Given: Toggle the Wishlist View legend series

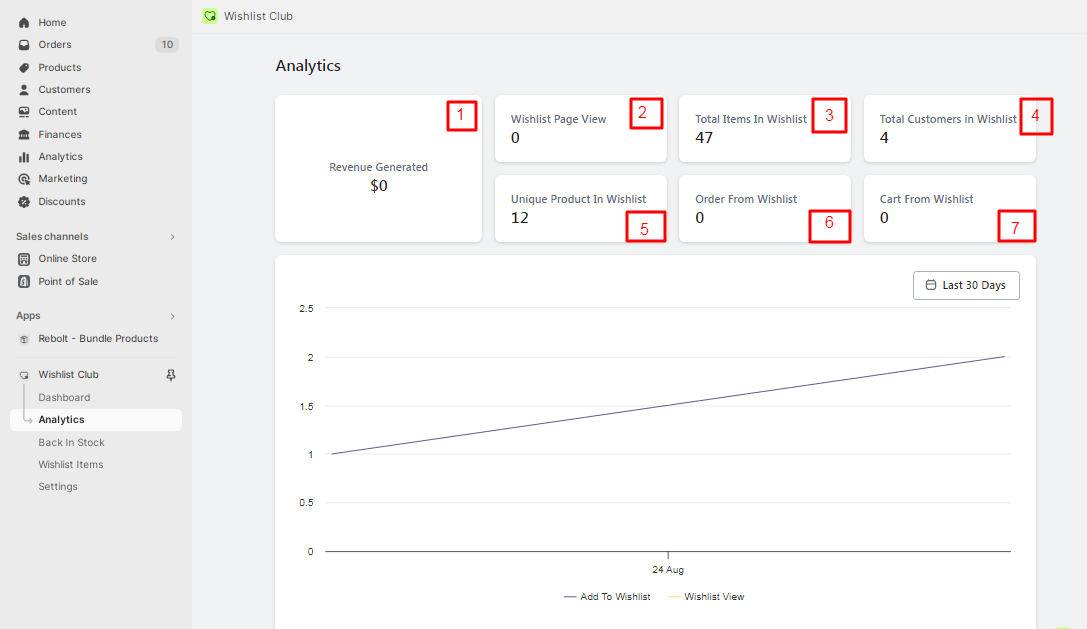Looking at the screenshot, I should 706,597.
